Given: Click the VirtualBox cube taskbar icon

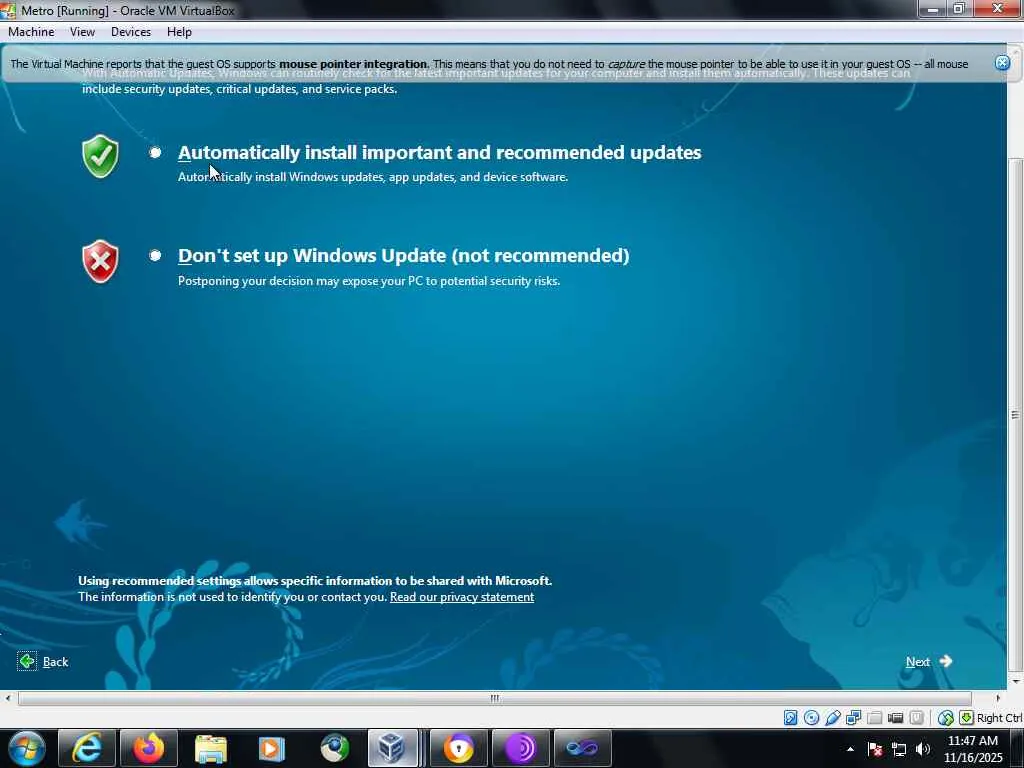Looking at the screenshot, I should 392,748.
